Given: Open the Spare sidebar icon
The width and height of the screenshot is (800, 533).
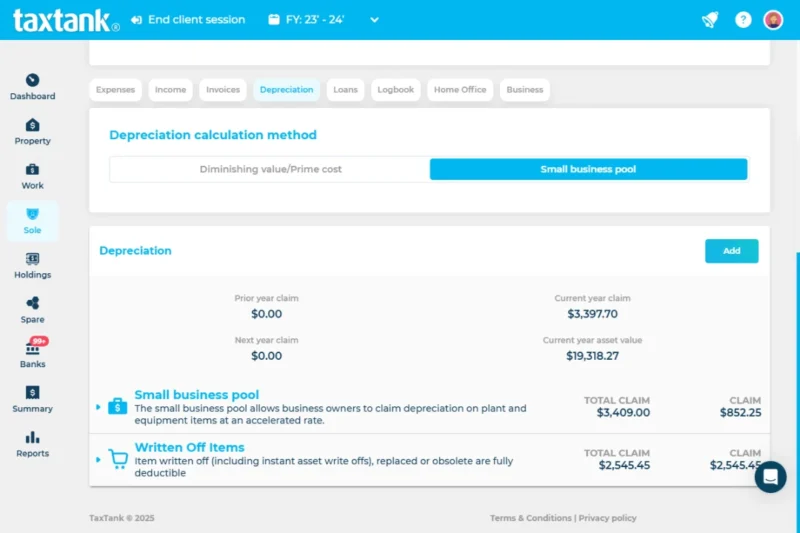Looking at the screenshot, I should [32, 304].
